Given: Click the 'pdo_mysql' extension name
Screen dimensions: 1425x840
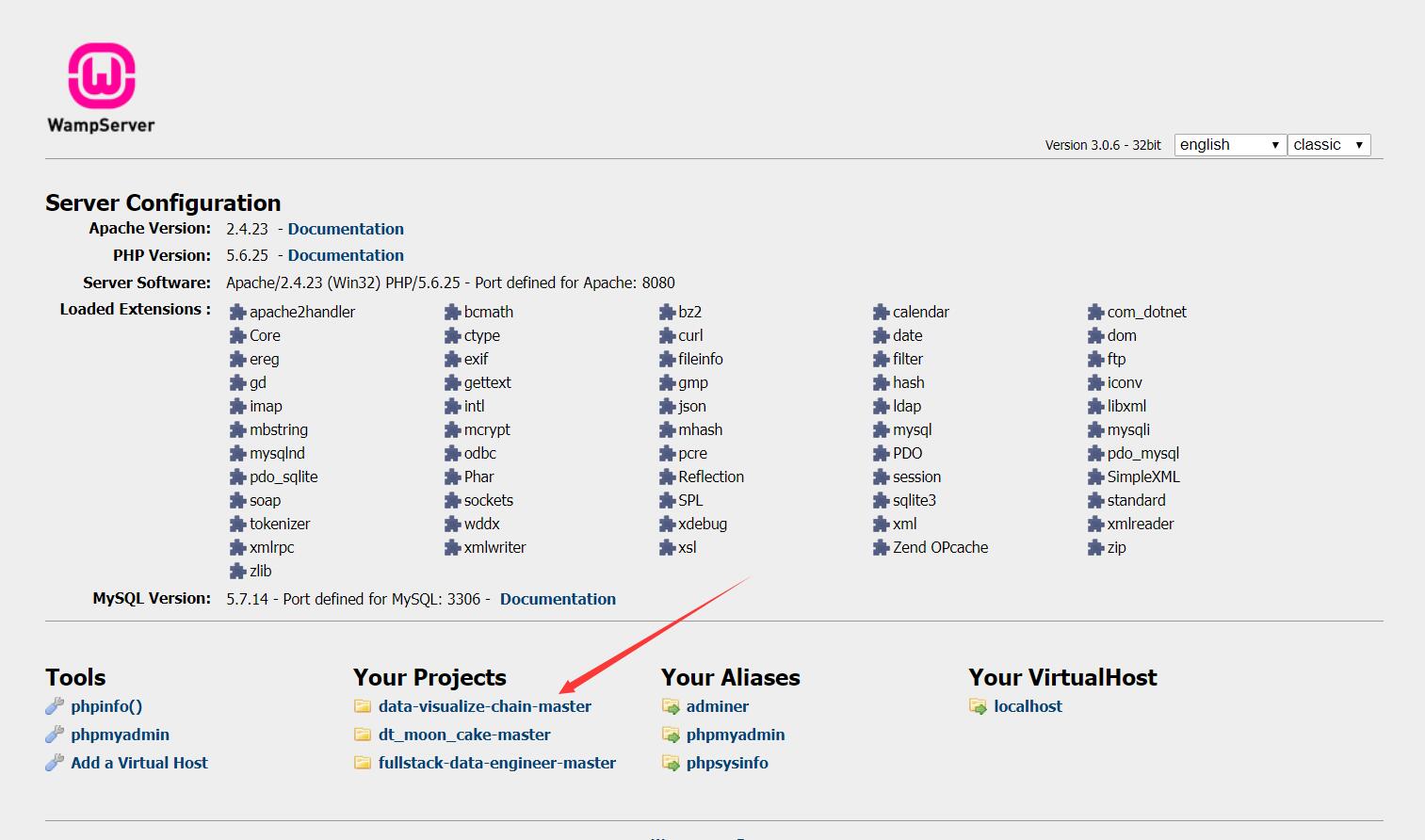Looking at the screenshot, I should (1143, 453).
